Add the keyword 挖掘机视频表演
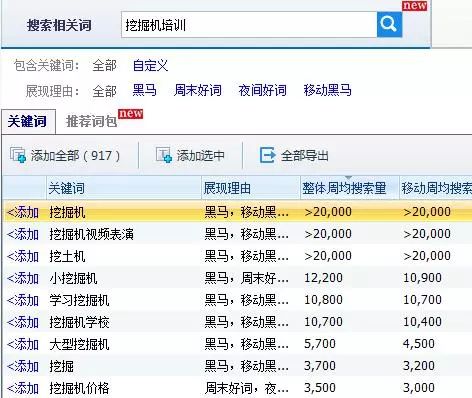472x398 pixels. [23, 234]
